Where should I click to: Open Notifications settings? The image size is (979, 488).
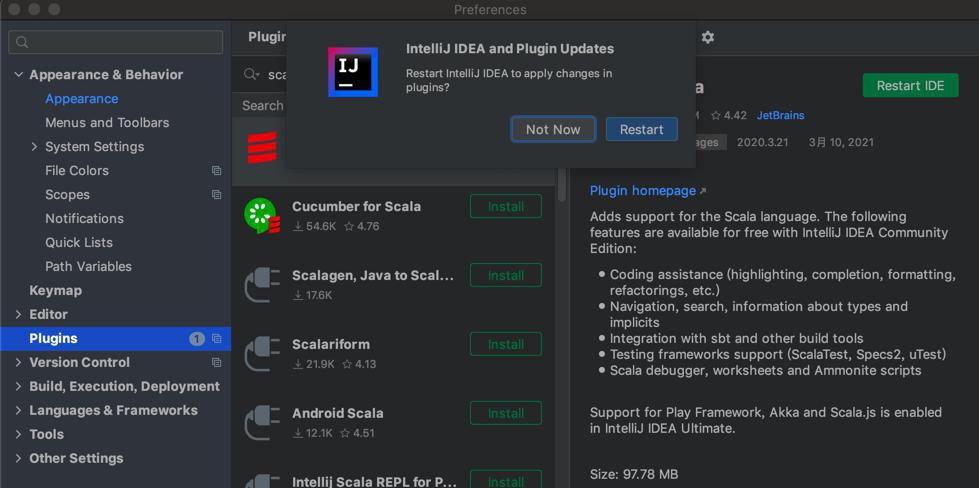84,218
